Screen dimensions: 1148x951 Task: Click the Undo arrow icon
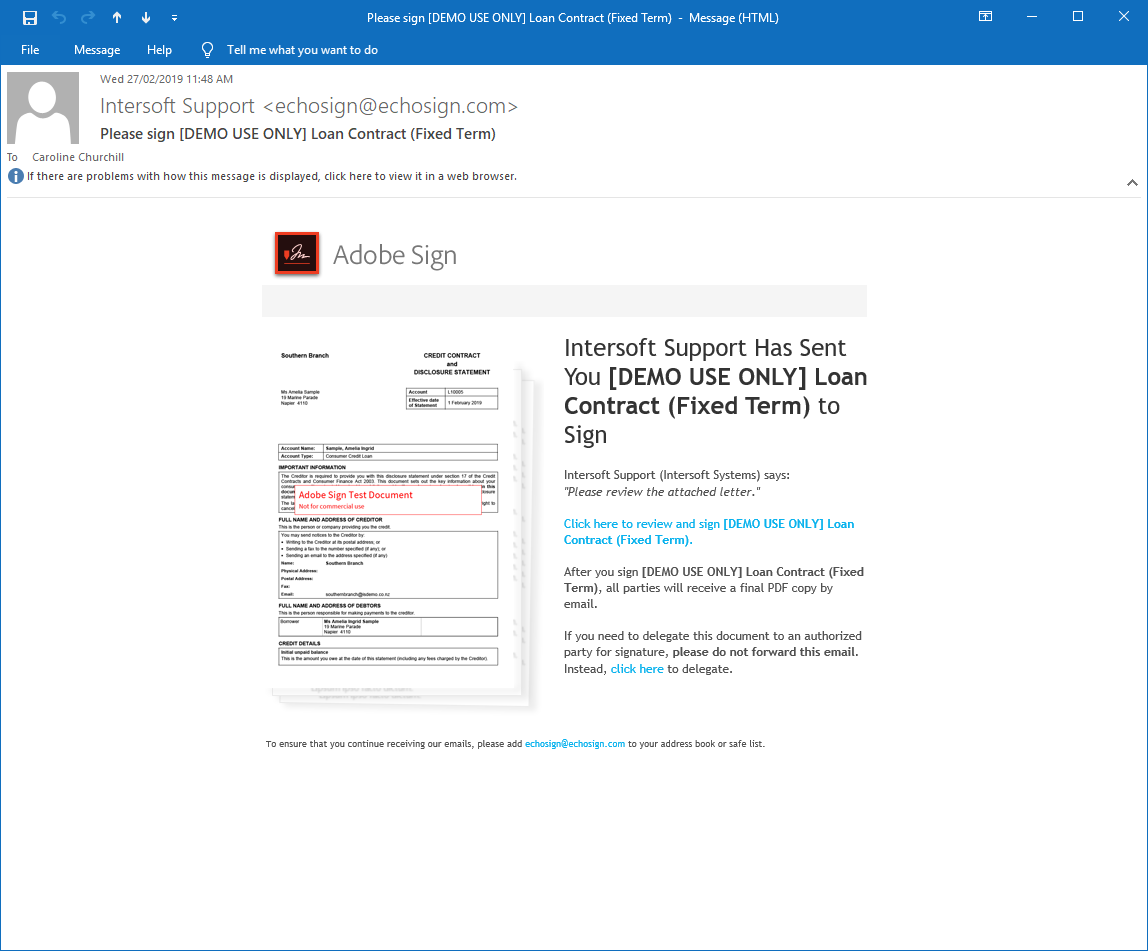pyautogui.click(x=59, y=18)
